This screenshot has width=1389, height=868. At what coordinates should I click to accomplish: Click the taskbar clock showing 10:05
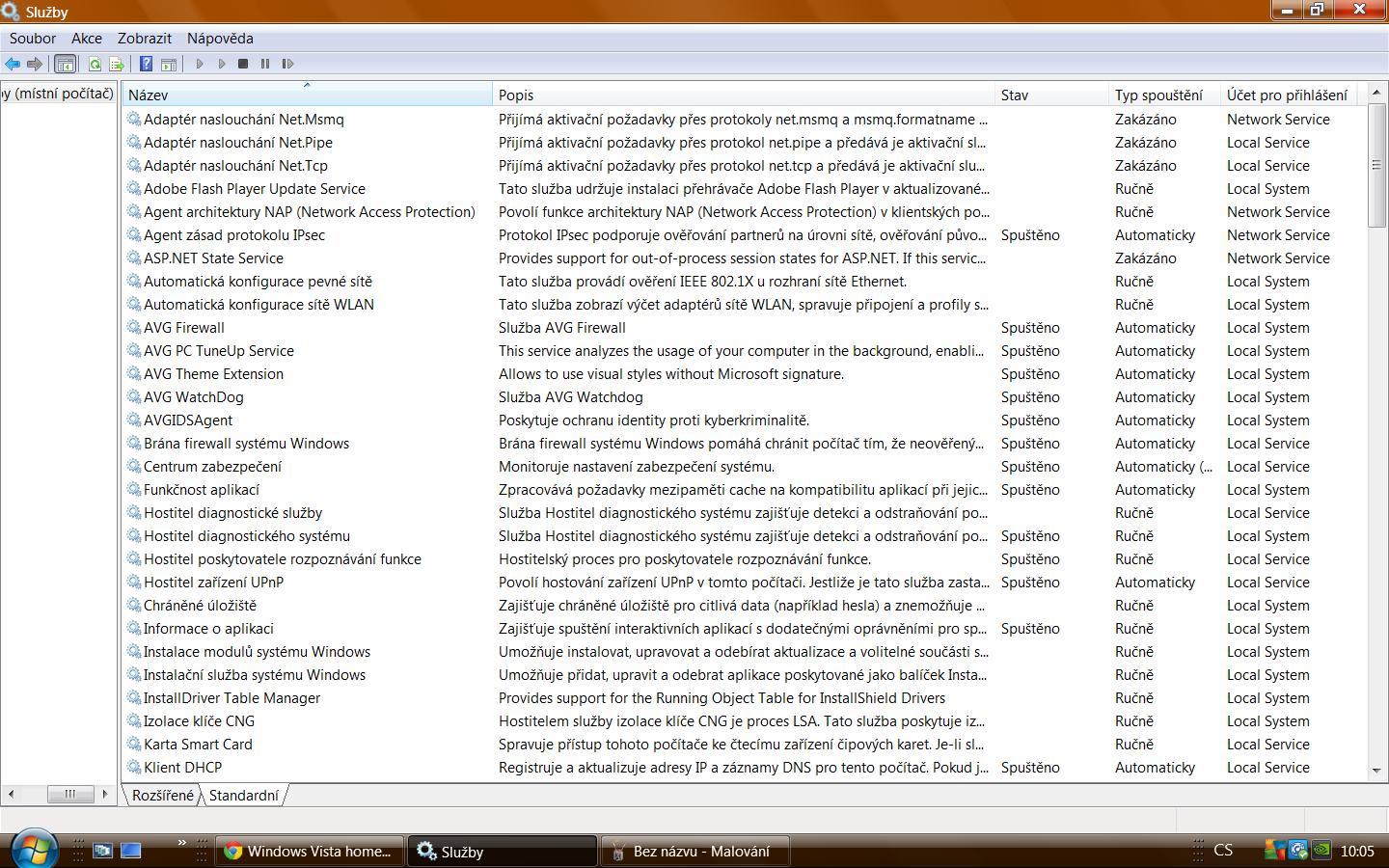pyautogui.click(x=1356, y=851)
